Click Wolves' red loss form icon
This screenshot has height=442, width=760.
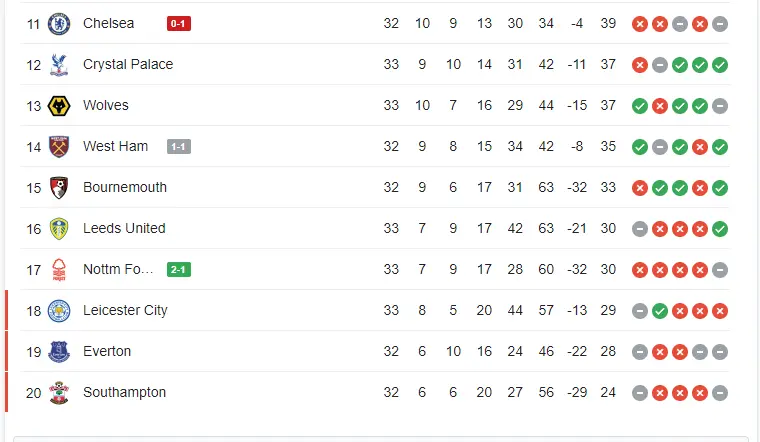(x=660, y=105)
